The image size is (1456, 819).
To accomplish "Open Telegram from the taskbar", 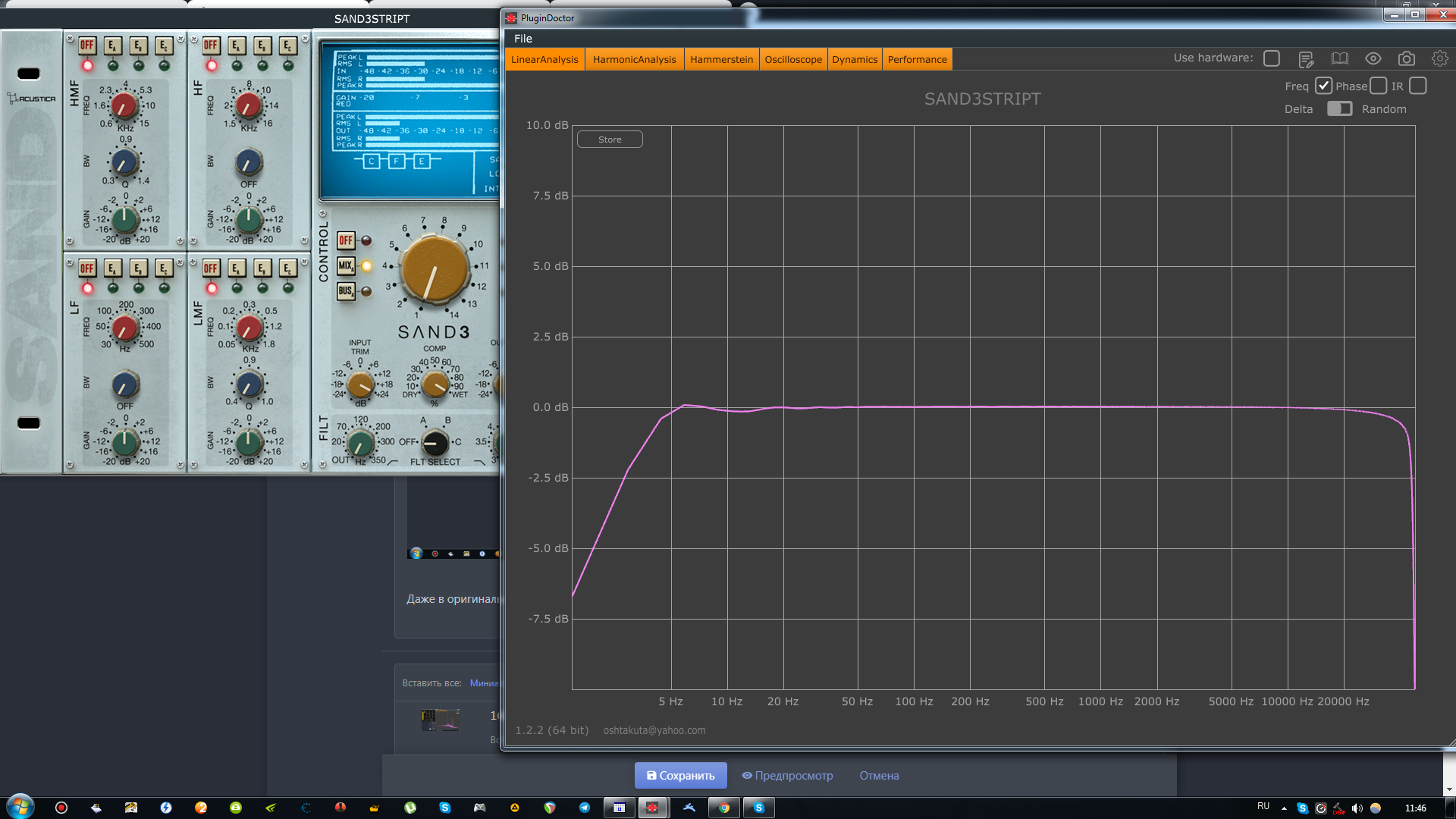I will 585,808.
